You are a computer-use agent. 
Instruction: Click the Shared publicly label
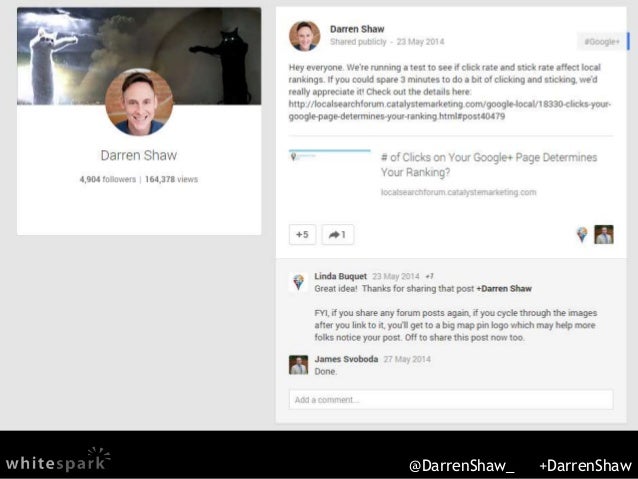tap(358, 42)
